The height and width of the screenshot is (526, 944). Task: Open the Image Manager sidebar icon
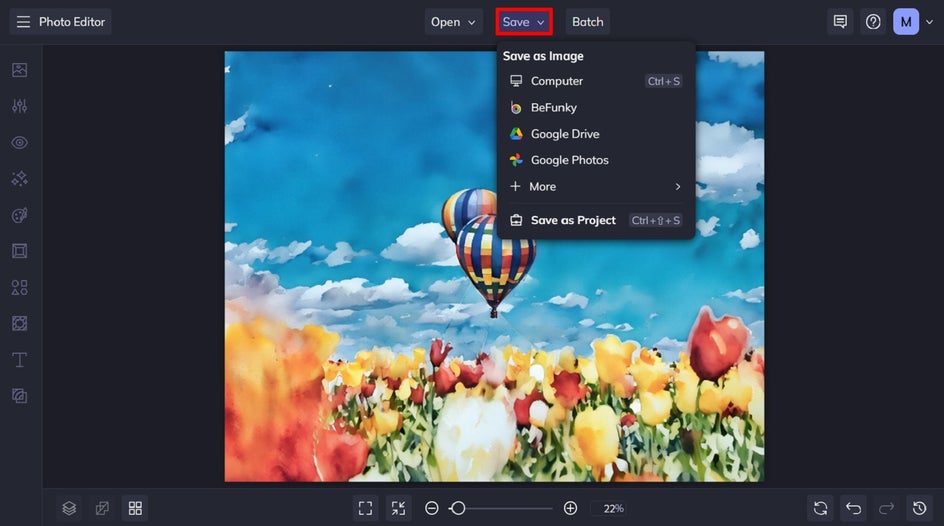click(19, 70)
